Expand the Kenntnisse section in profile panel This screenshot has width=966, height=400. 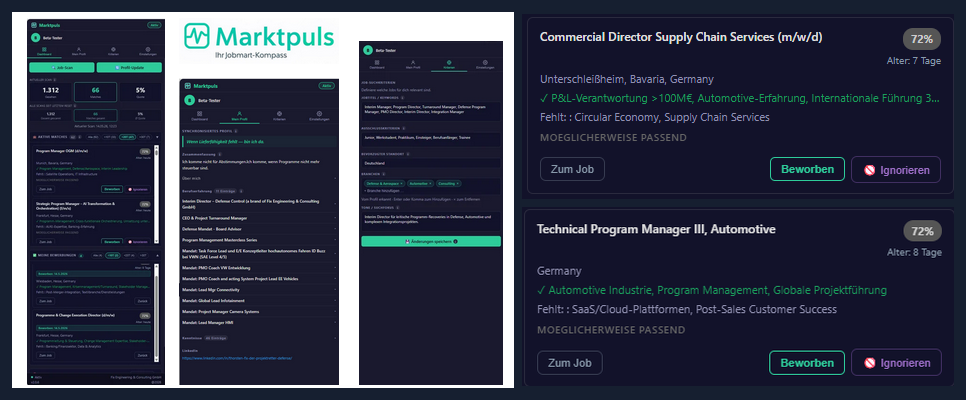tap(259, 338)
